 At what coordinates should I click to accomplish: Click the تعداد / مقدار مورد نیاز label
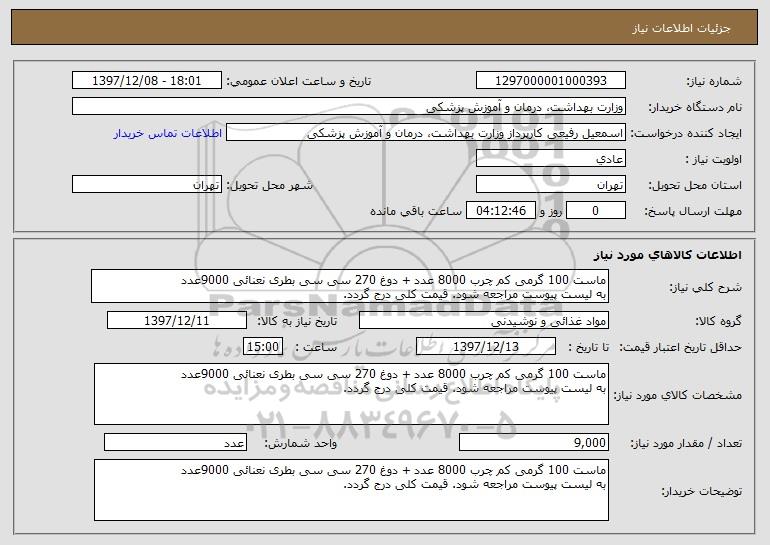[x=686, y=443]
